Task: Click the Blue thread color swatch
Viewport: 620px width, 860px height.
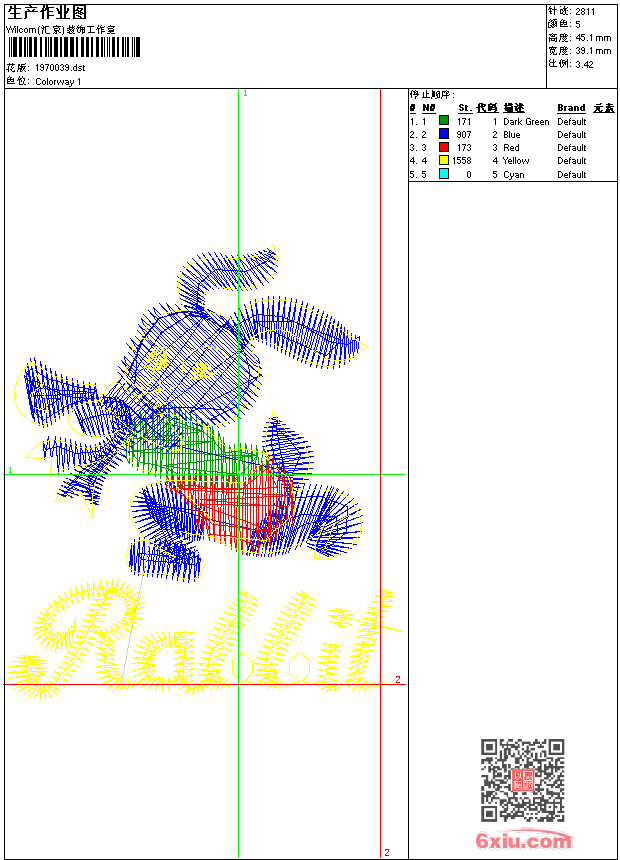Action: pyautogui.click(x=444, y=134)
